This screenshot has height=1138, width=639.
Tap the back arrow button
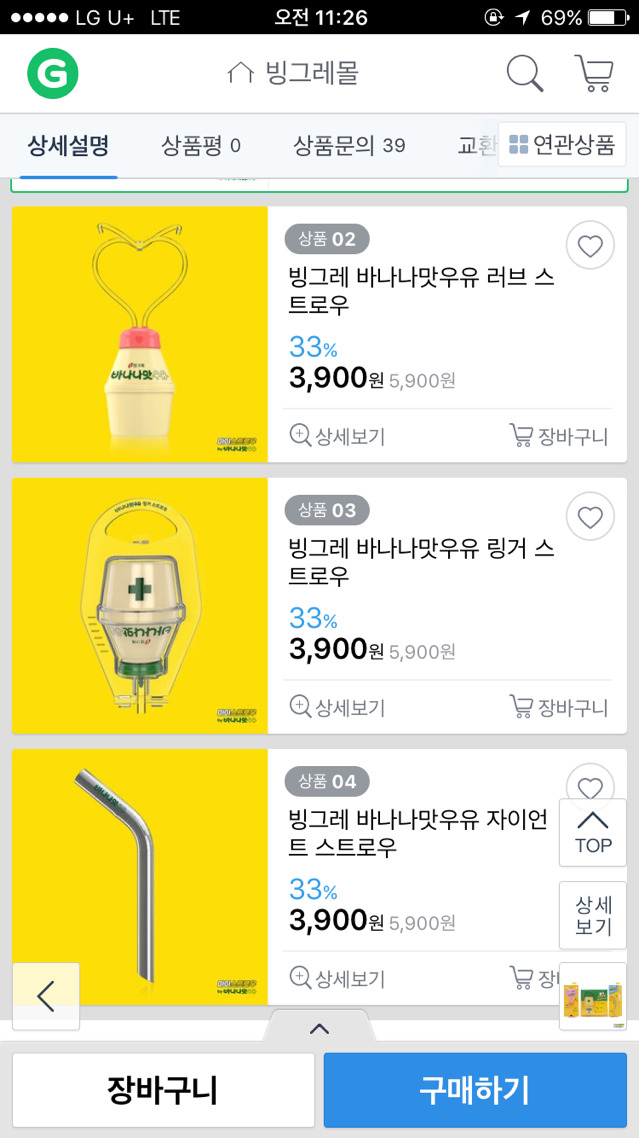tap(46, 995)
